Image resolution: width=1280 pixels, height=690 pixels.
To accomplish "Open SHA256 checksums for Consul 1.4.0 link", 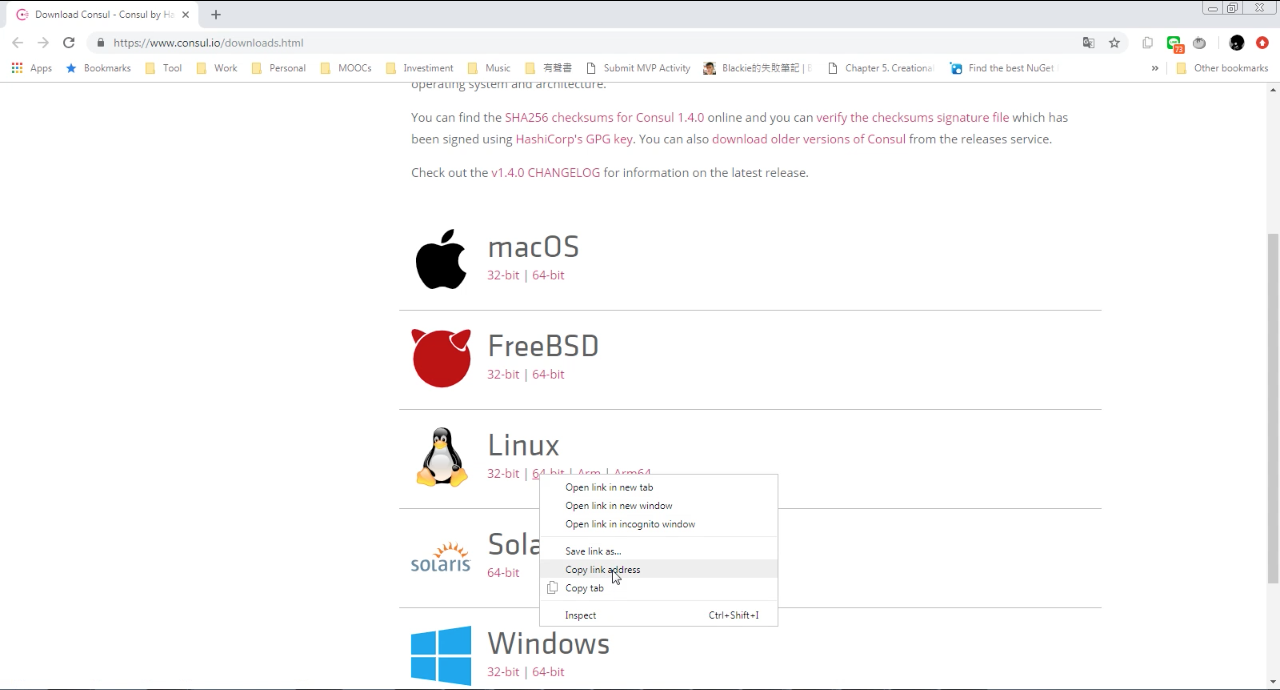I will point(604,117).
